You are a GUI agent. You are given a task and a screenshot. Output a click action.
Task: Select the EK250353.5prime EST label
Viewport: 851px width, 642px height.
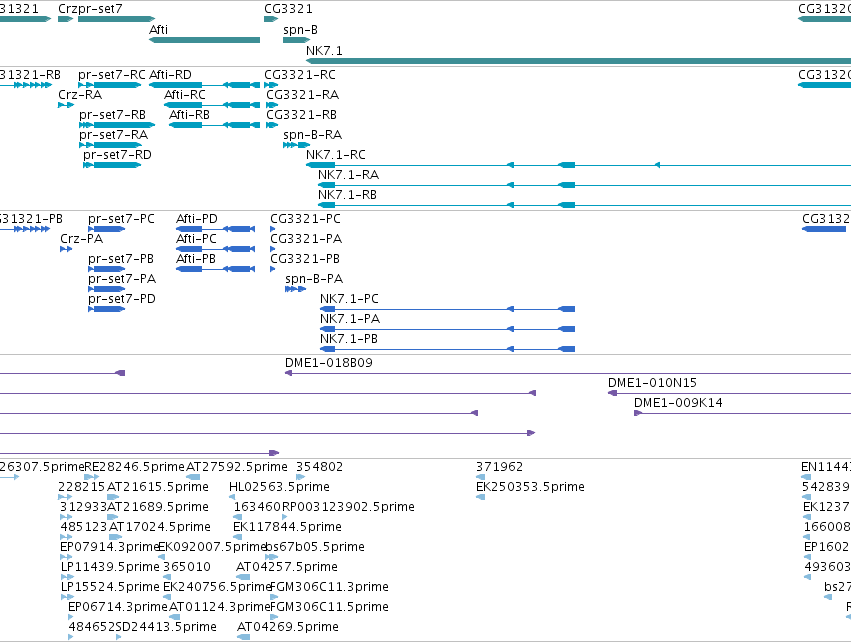coord(530,487)
